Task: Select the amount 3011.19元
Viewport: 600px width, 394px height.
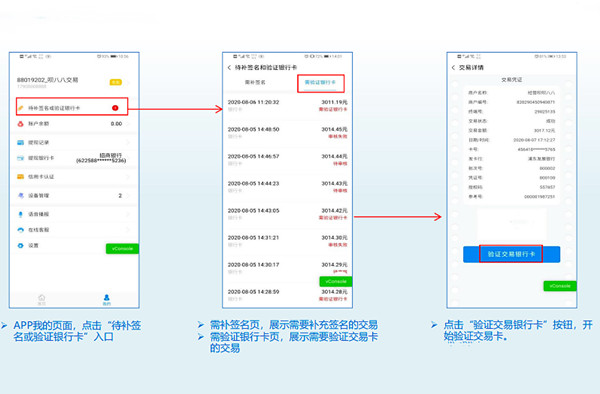Action: coord(334,102)
